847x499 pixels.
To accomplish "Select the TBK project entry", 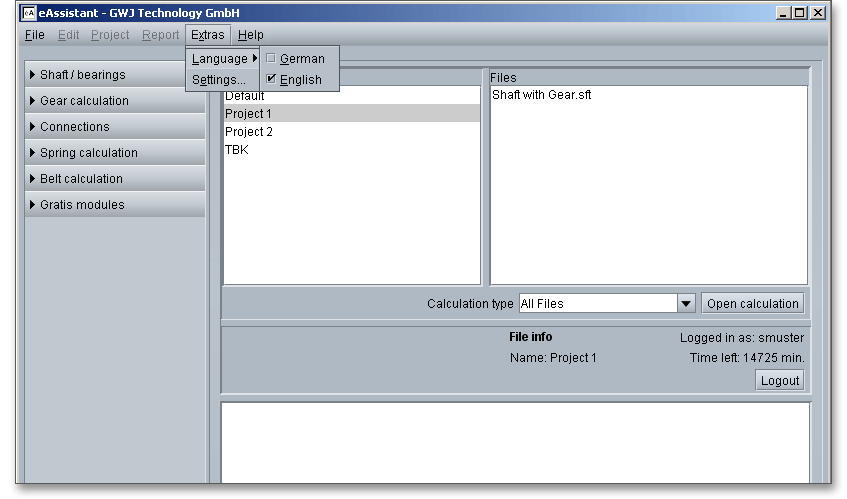I will coord(237,150).
